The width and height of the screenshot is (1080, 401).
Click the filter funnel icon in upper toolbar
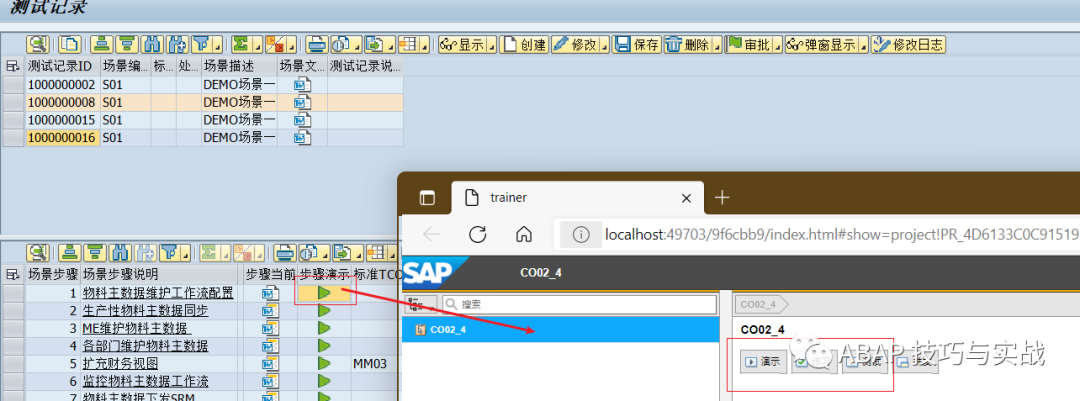(201, 45)
